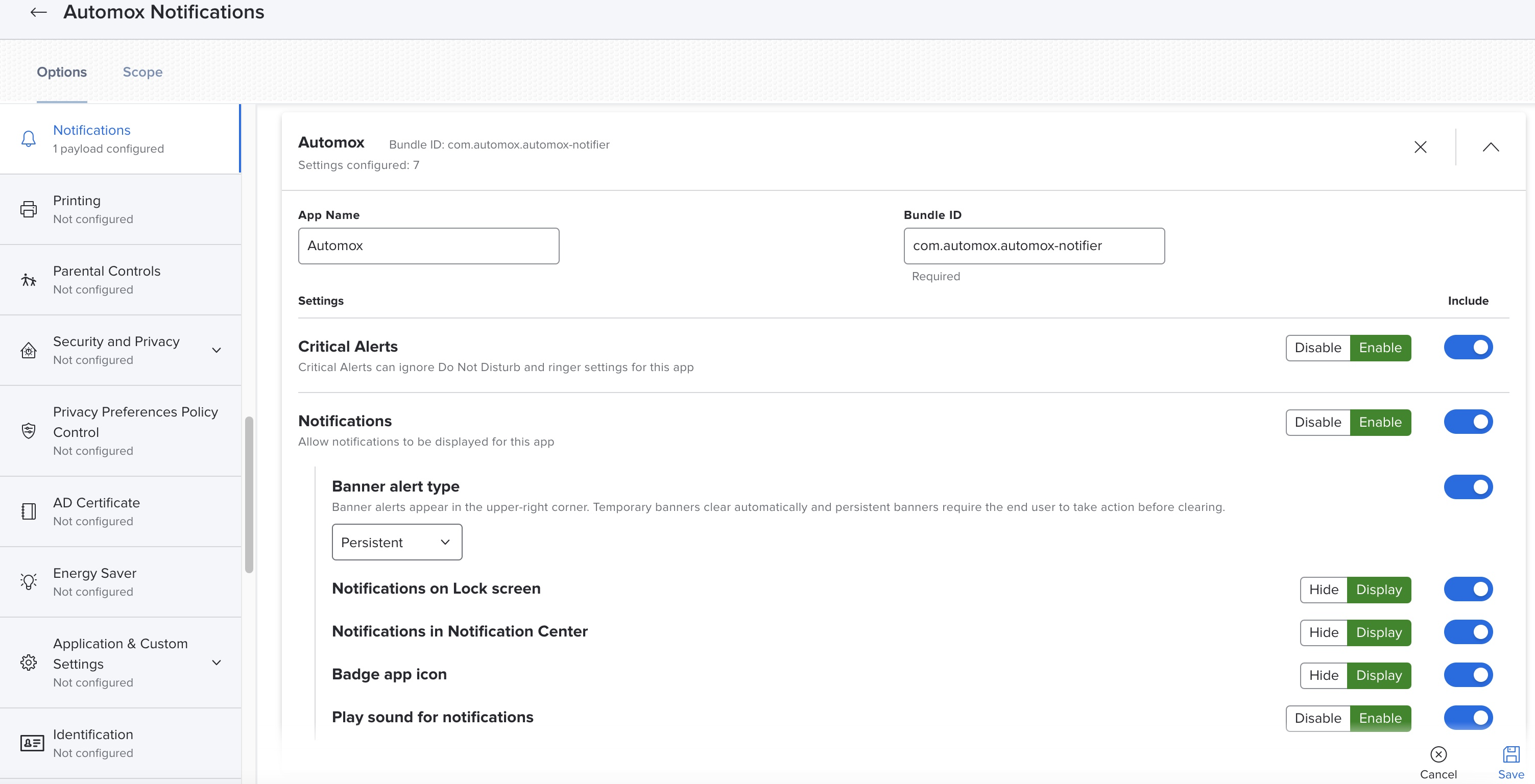The width and height of the screenshot is (1535, 784).
Task: Click the sidebar vertical scrollbar
Action: click(249, 495)
